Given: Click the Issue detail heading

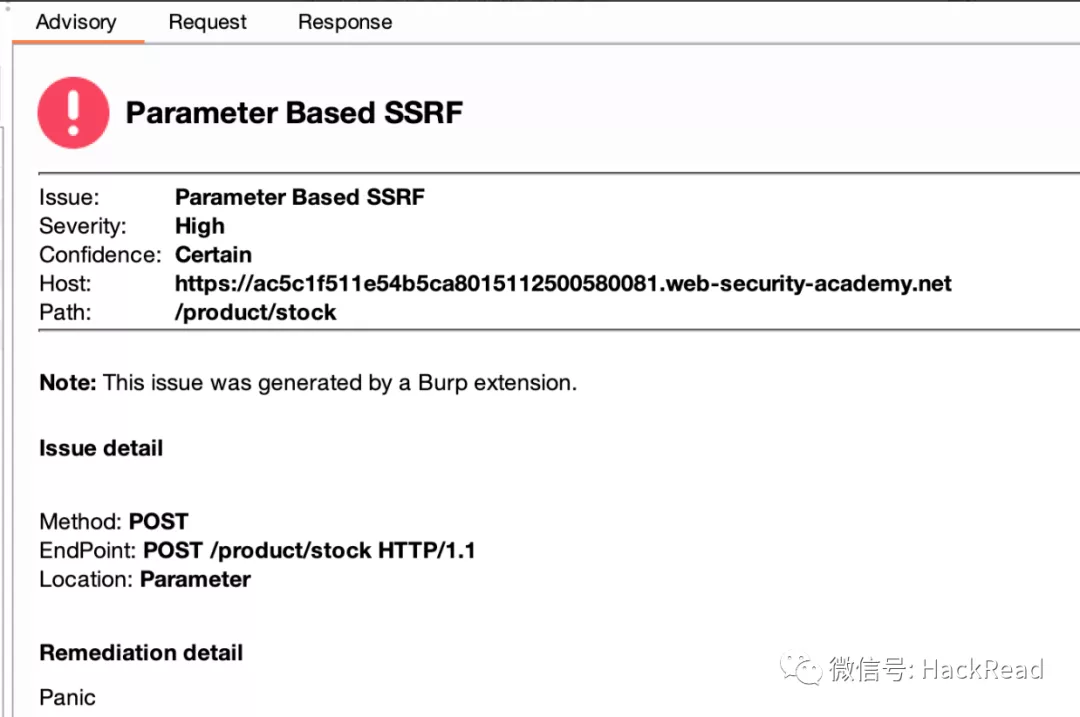Looking at the screenshot, I should pos(101,448).
